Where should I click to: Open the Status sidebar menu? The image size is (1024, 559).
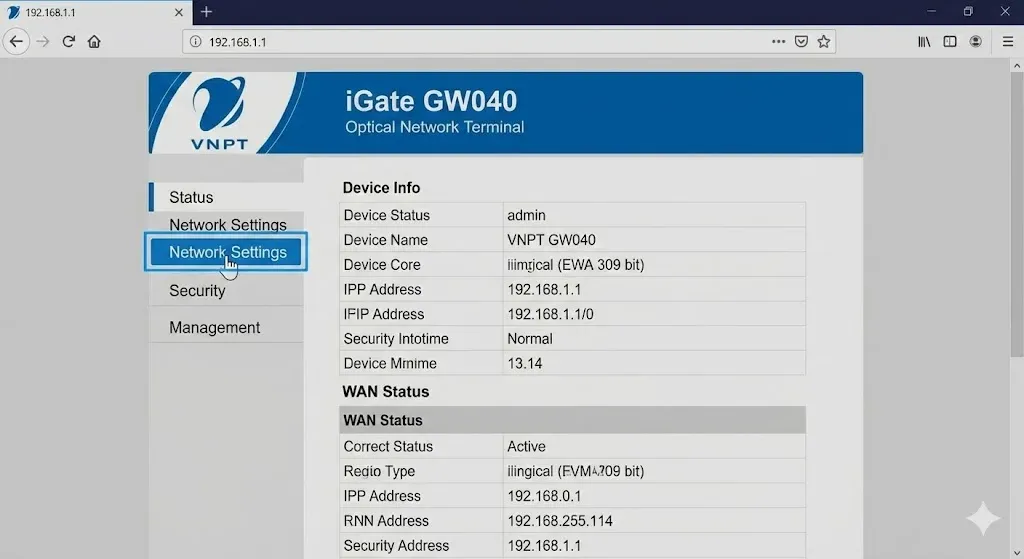click(226, 197)
